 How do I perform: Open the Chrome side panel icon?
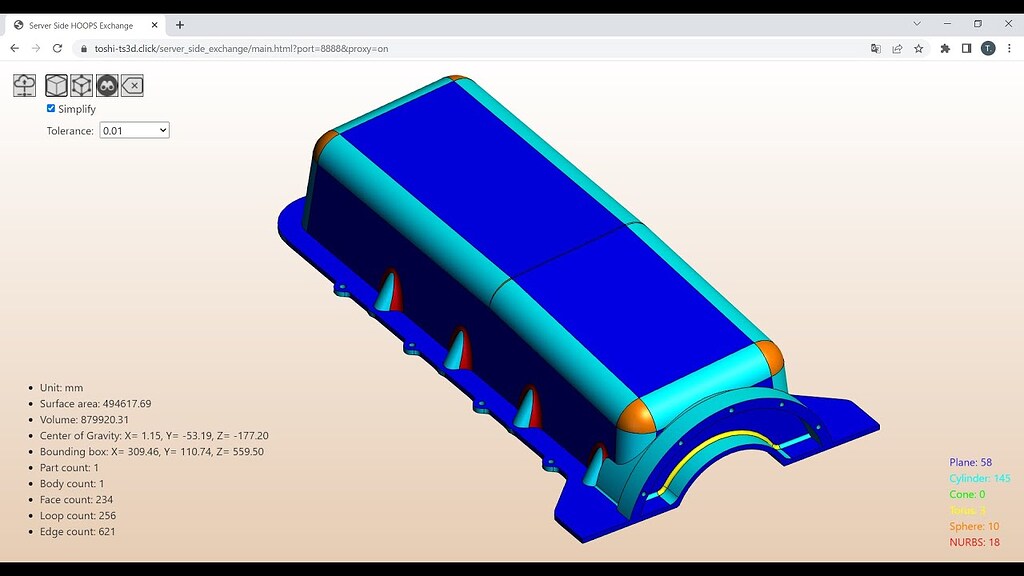coord(966,48)
